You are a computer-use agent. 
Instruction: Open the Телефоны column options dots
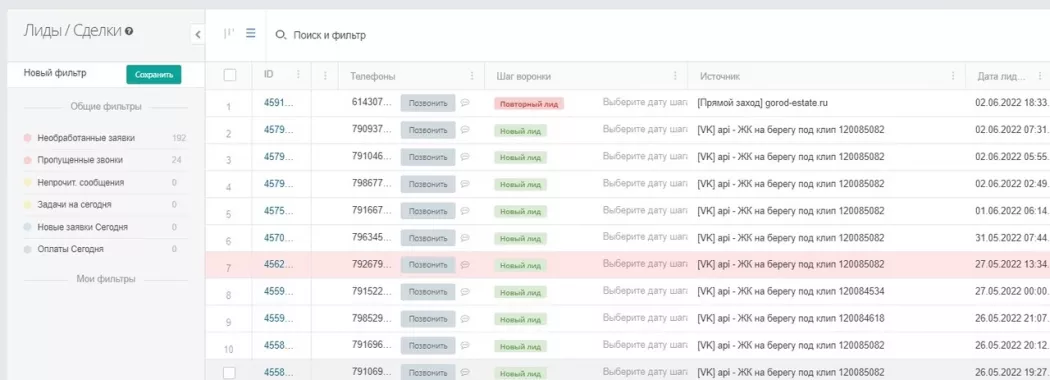pos(472,76)
